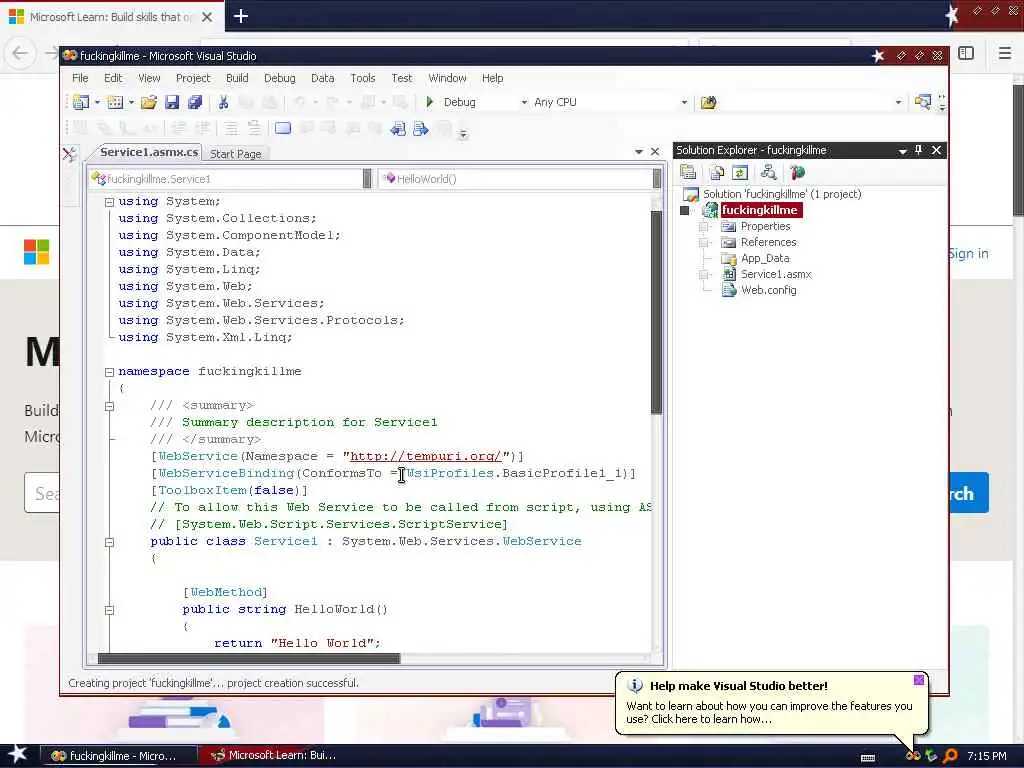
Task: Open the Tools menu
Action: (x=362, y=78)
